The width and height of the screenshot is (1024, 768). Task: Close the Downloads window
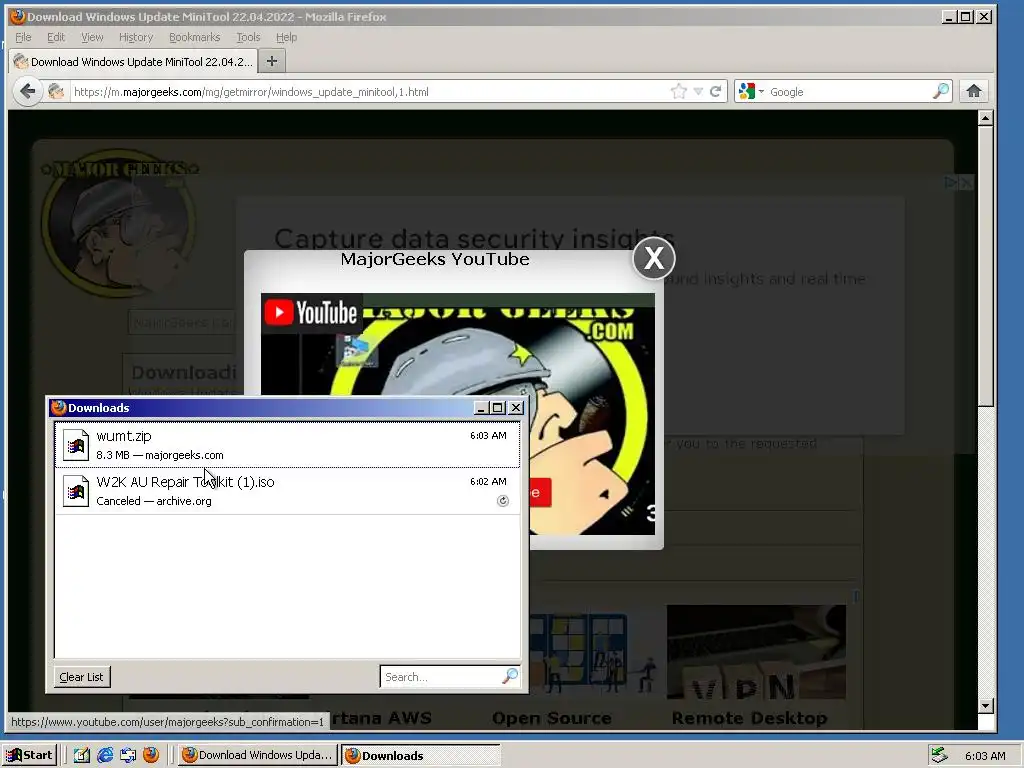click(x=516, y=408)
